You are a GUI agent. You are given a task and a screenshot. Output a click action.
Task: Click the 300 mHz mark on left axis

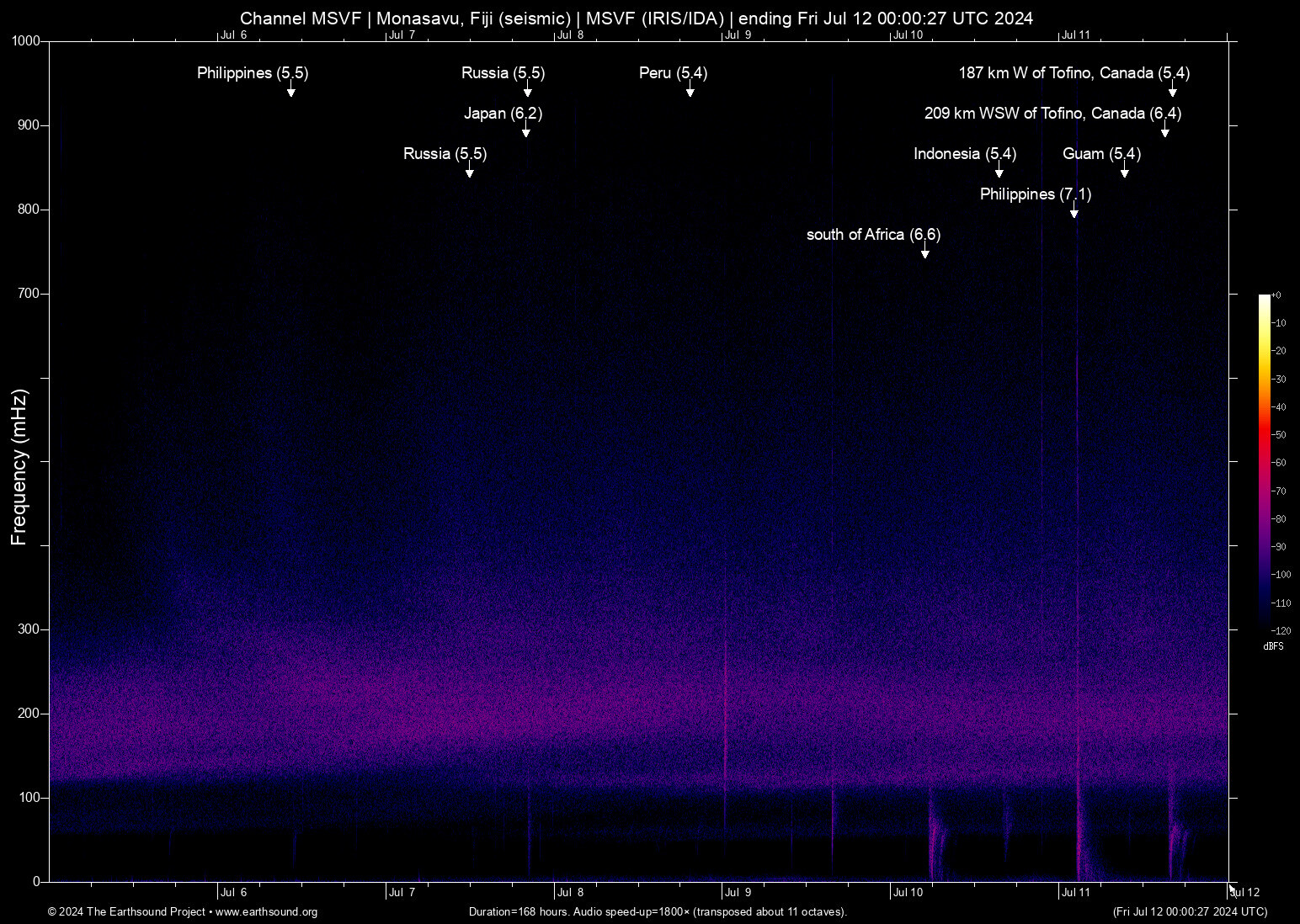pos(29,629)
